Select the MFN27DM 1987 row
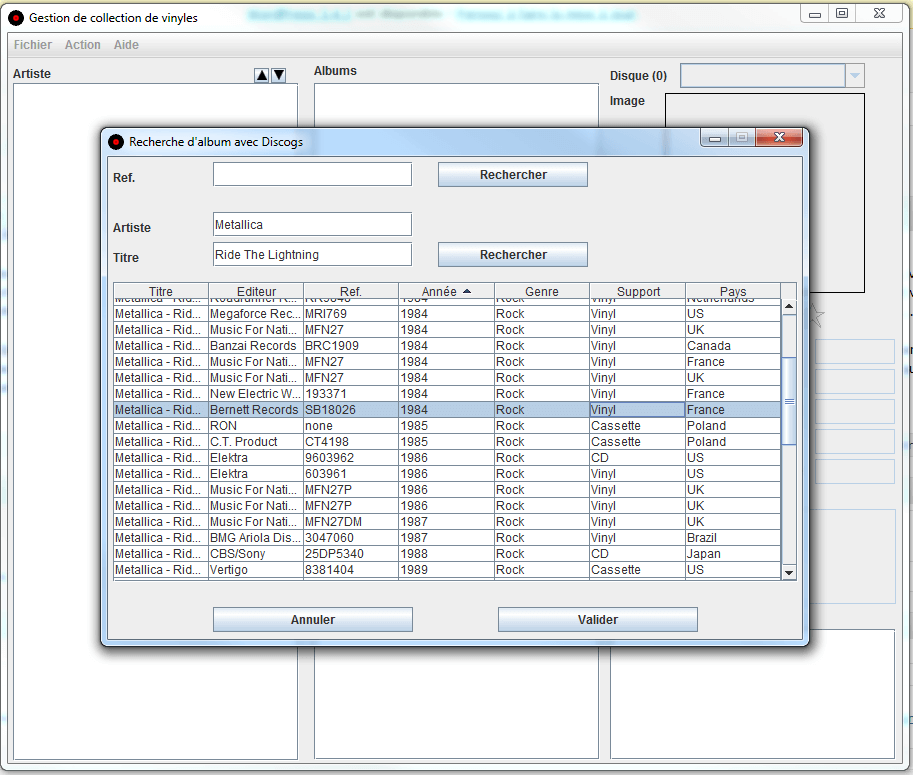Image resolution: width=913 pixels, height=775 pixels. pos(447,522)
